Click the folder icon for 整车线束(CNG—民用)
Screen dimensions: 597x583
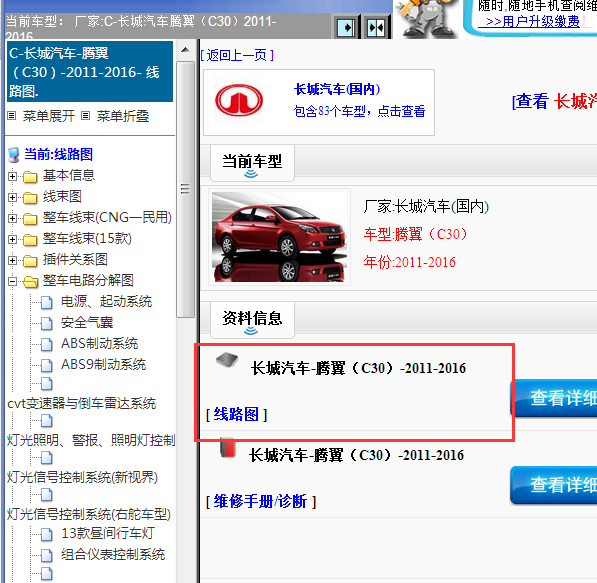tap(30, 219)
